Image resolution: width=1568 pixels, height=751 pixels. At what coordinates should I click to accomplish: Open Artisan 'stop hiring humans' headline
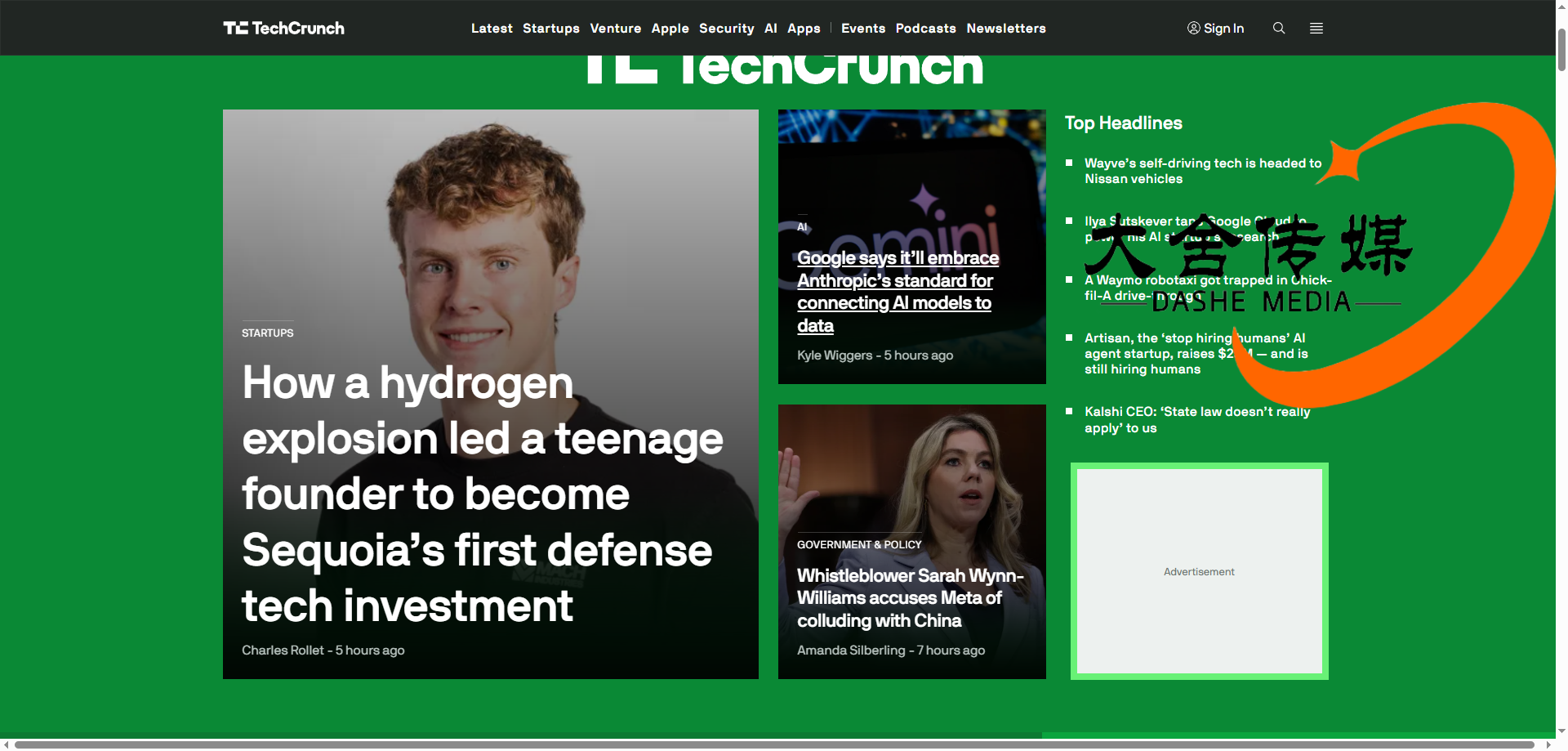tap(1196, 353)
